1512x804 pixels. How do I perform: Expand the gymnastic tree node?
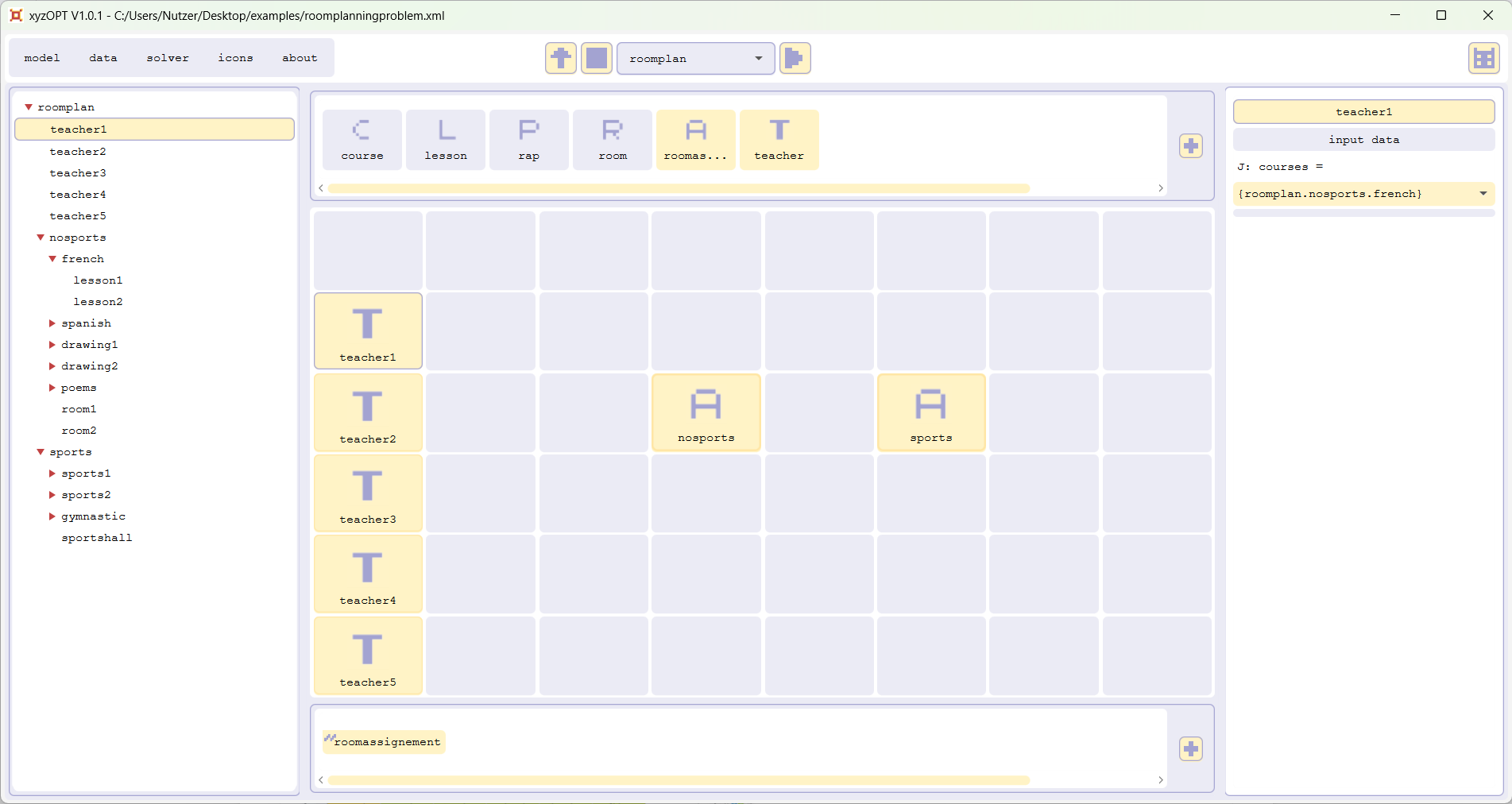point(52,516)
